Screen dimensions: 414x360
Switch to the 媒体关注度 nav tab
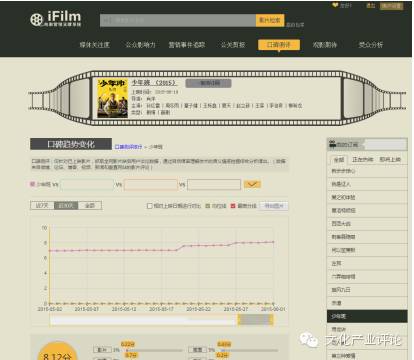(x=94, y=45)
